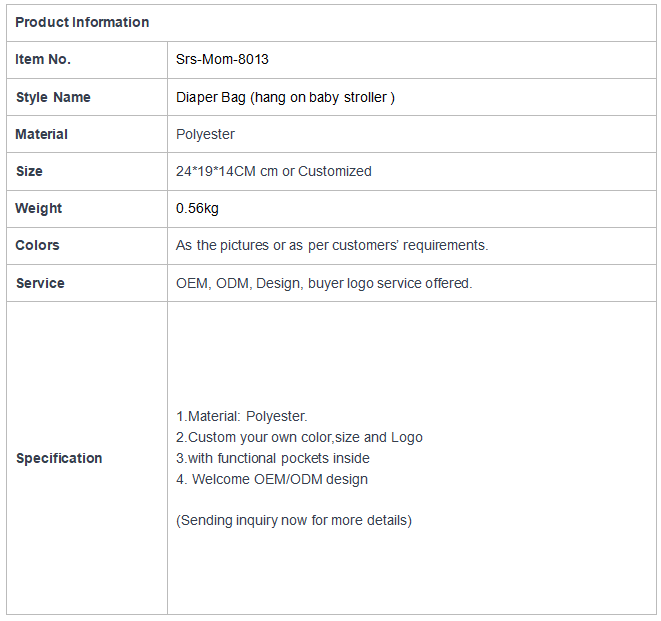Select the Size label cell
The image size is (661, 621).
pyautogui.click(x=87, y=172)
